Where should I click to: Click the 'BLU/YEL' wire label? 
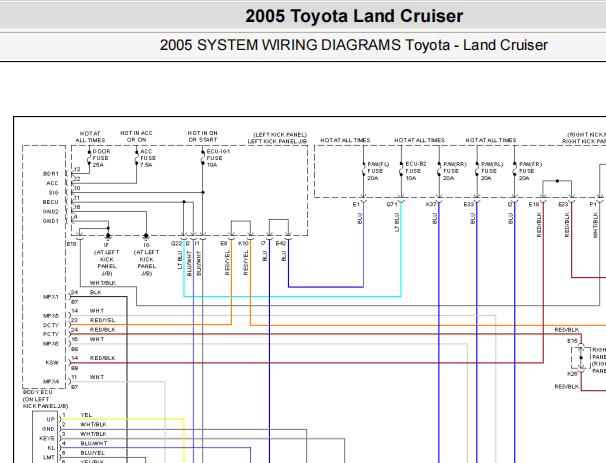[93, 453]
